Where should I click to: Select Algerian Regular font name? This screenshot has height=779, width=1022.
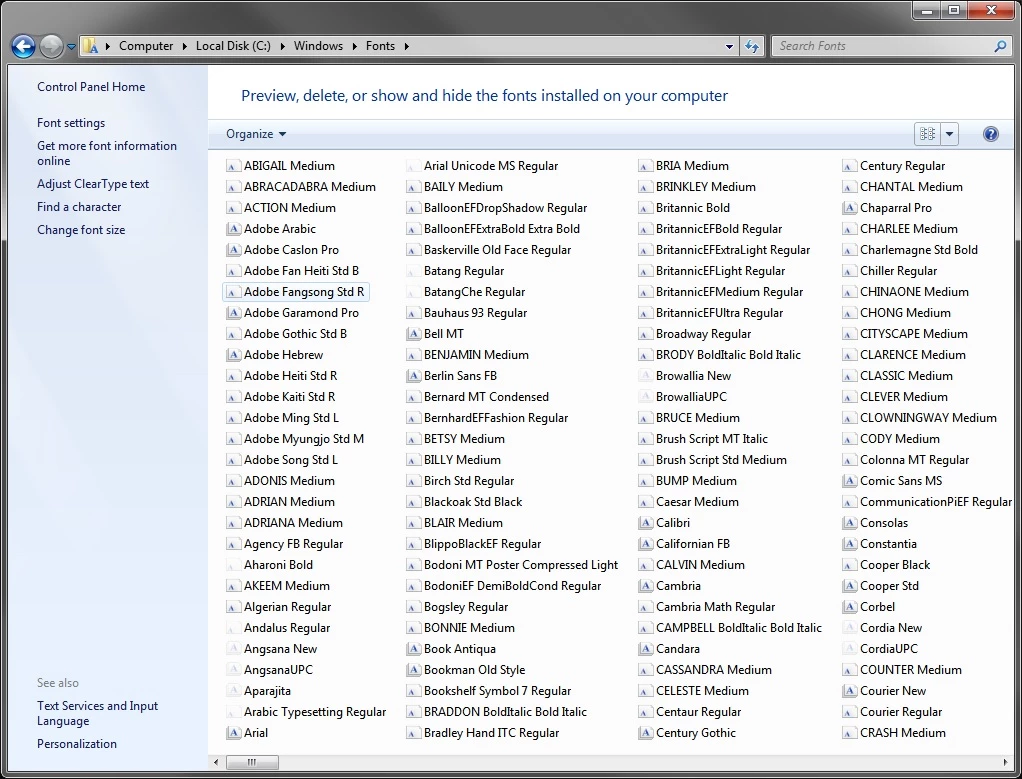(287, 608)
